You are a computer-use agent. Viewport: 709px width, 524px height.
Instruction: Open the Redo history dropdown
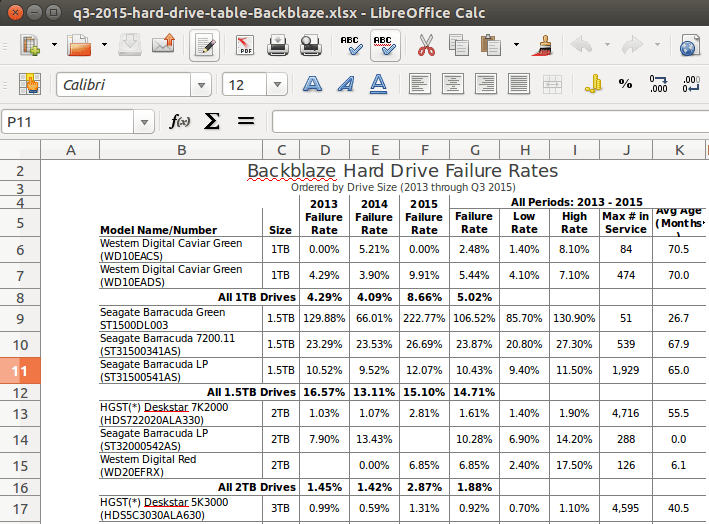click(657, 44)
